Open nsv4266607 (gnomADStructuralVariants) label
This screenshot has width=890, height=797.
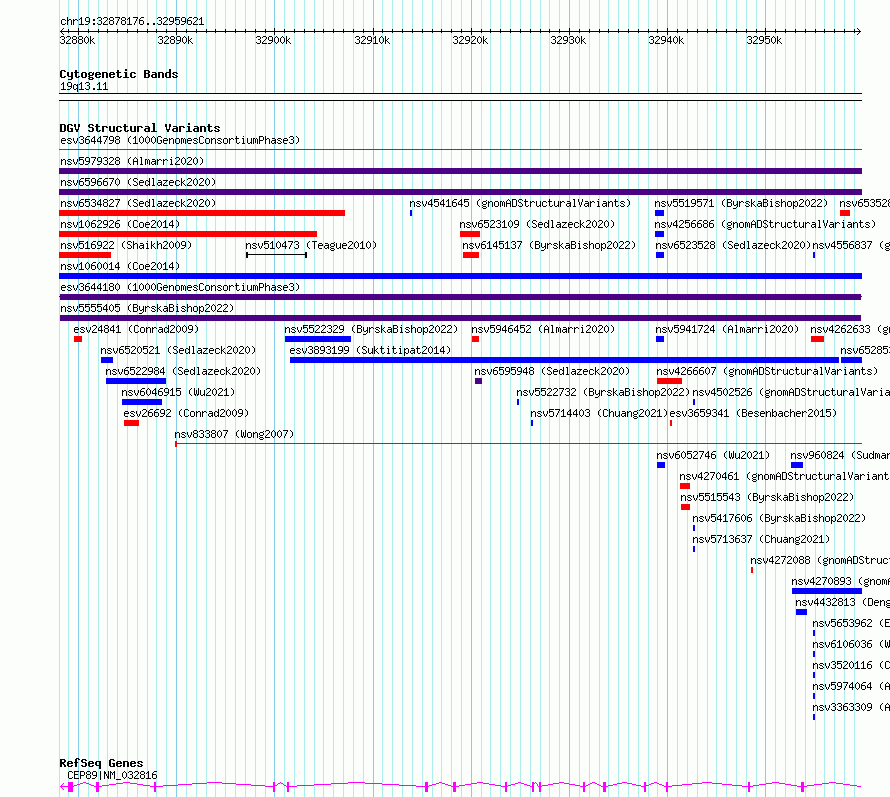click(x=767, y=371)
